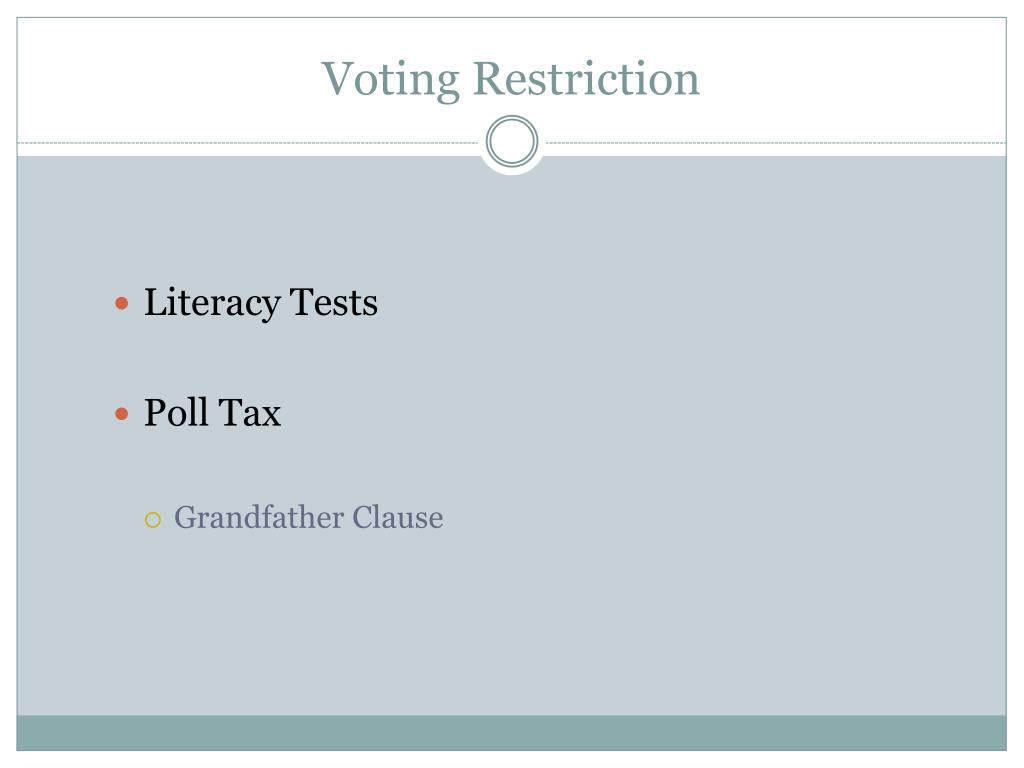Click the orange bullet beside Literacy Tests
This screenshot has height=768, width=1024.
coord(121,303)
